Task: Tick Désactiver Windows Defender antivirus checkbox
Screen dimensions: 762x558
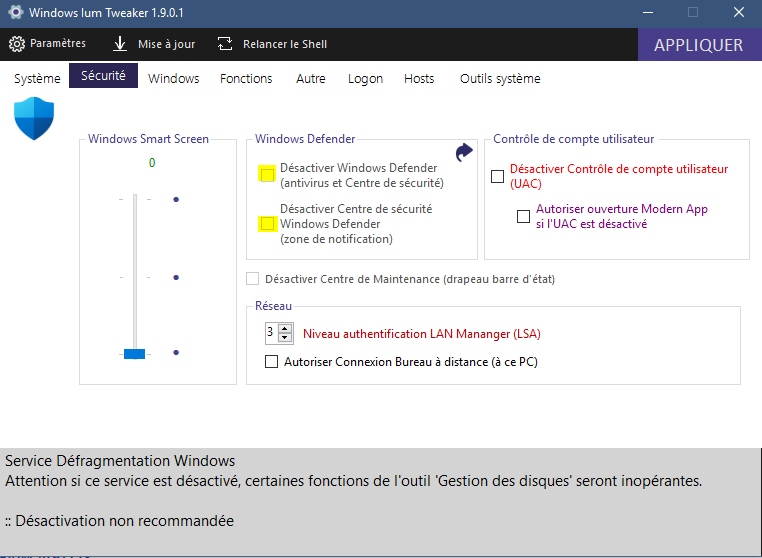Action: click(x=267, y=174)
